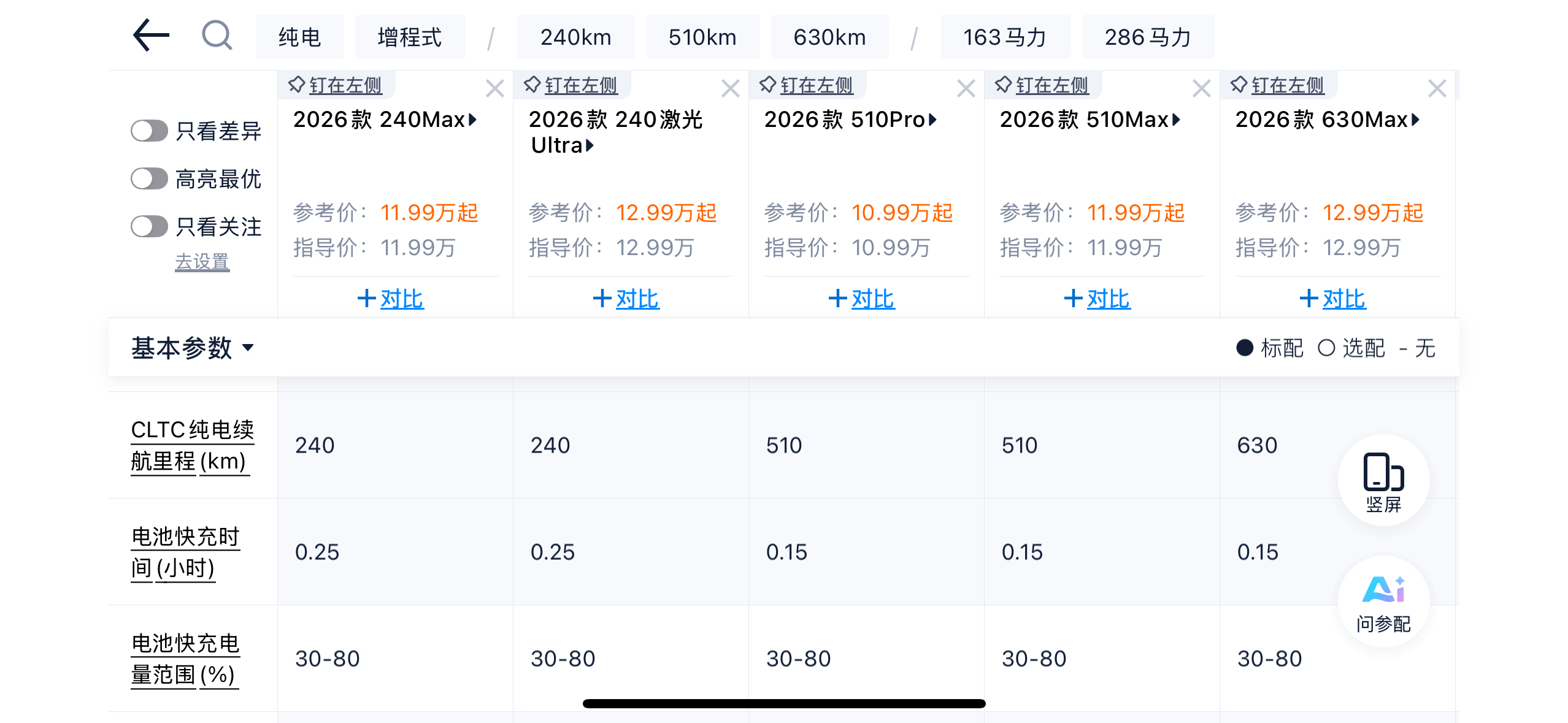
Task: Remove the 2026款 510Pro column
Action: [x=966, y=89]
